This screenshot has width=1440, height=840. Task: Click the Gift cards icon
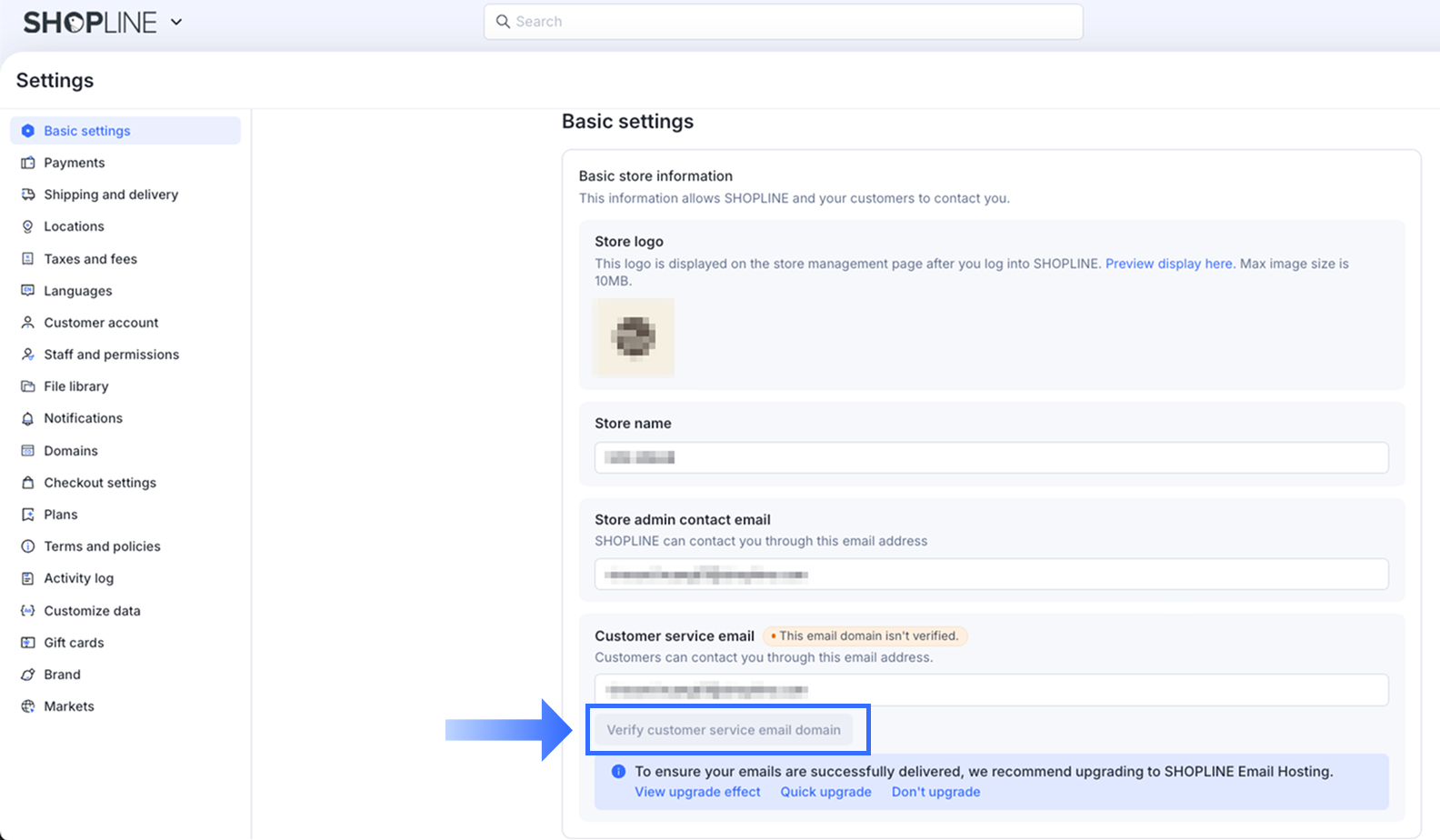(28, 643)
